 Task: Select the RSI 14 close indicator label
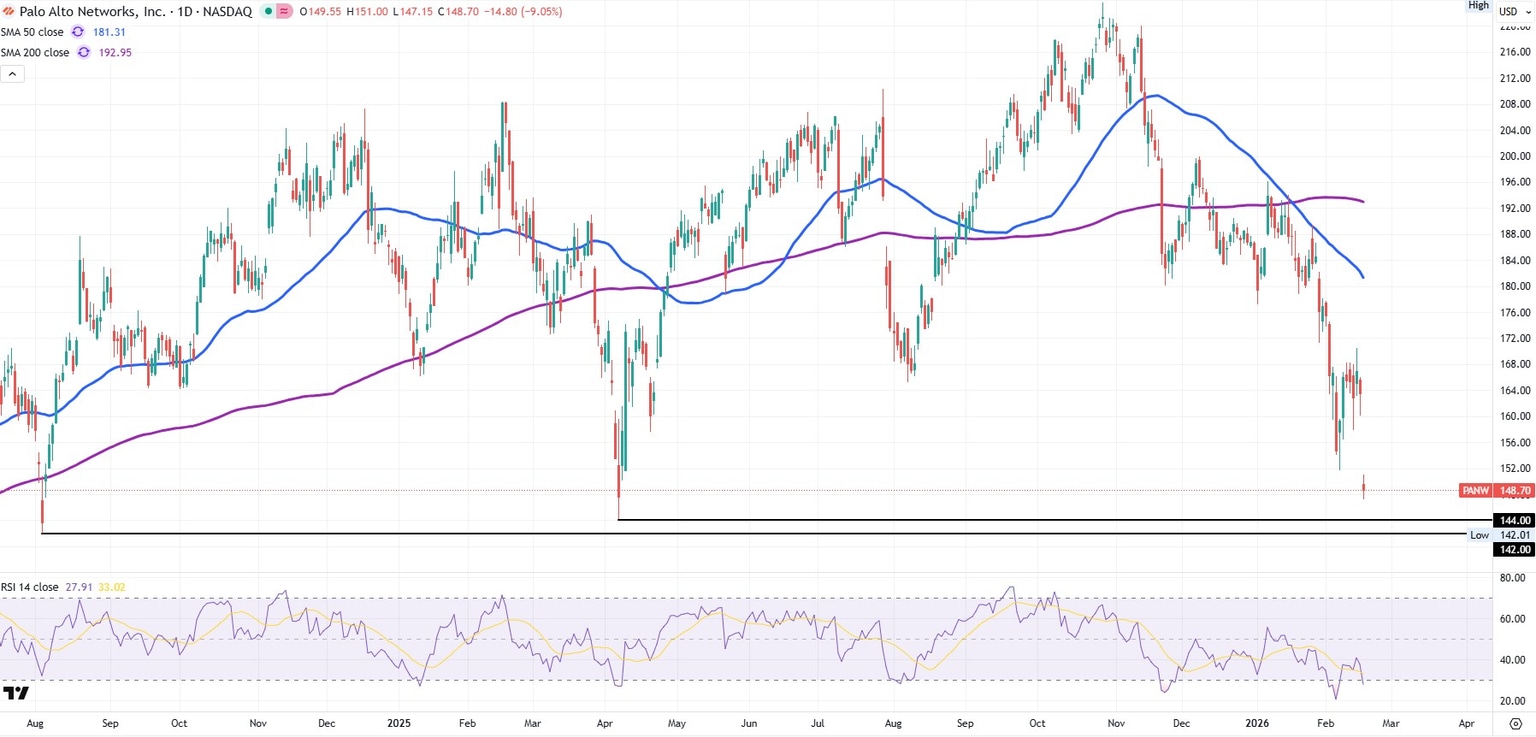click(x=32, y=586)
